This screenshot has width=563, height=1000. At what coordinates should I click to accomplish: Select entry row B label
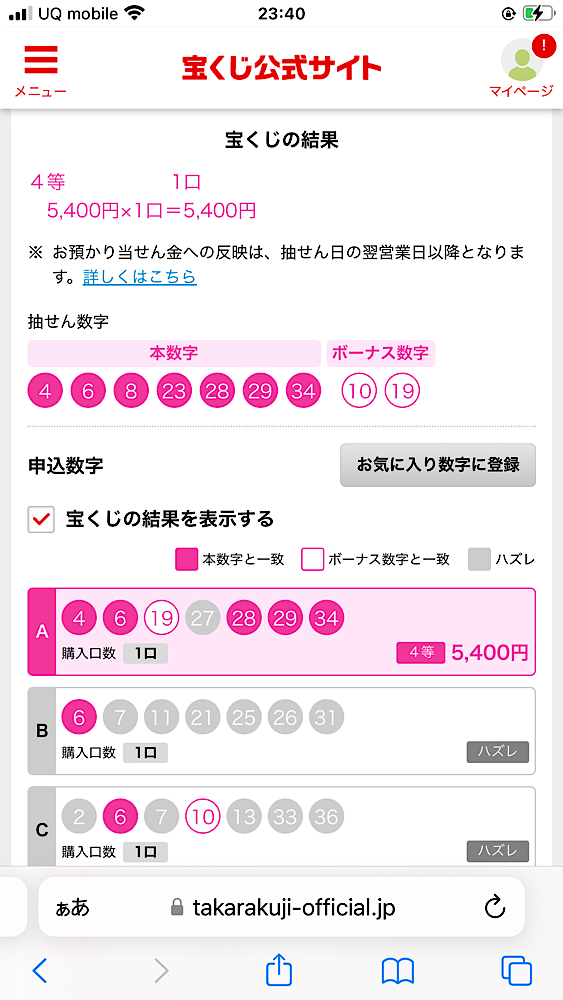click(x=42, y=731)
